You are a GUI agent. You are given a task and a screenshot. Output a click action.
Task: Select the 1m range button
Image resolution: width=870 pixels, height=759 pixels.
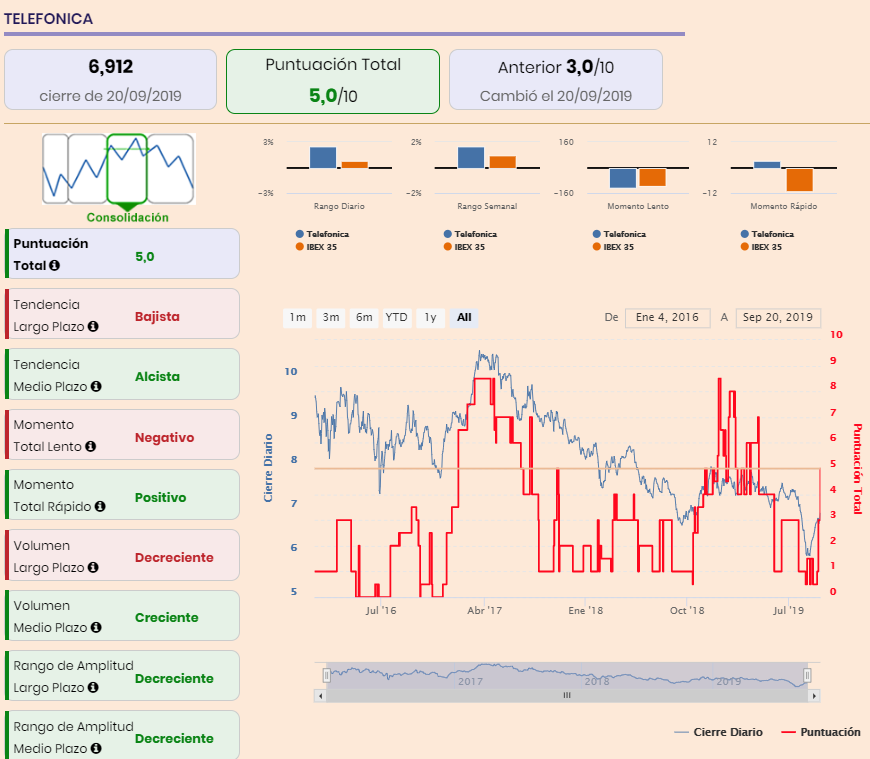tap(298, 317)
